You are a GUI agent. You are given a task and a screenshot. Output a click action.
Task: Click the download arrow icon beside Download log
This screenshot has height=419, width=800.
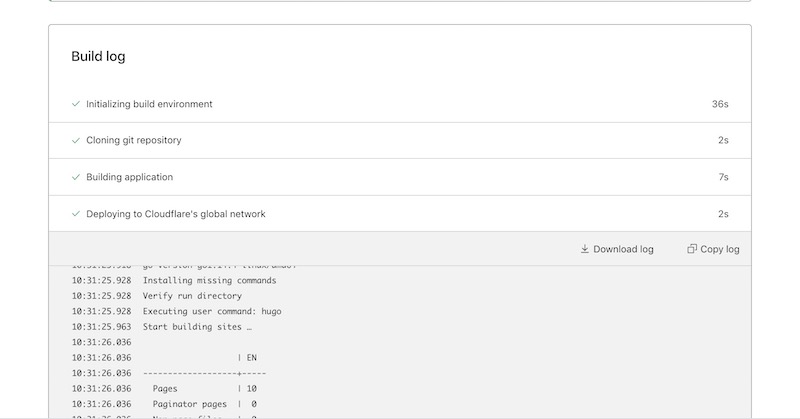point(585,249)
